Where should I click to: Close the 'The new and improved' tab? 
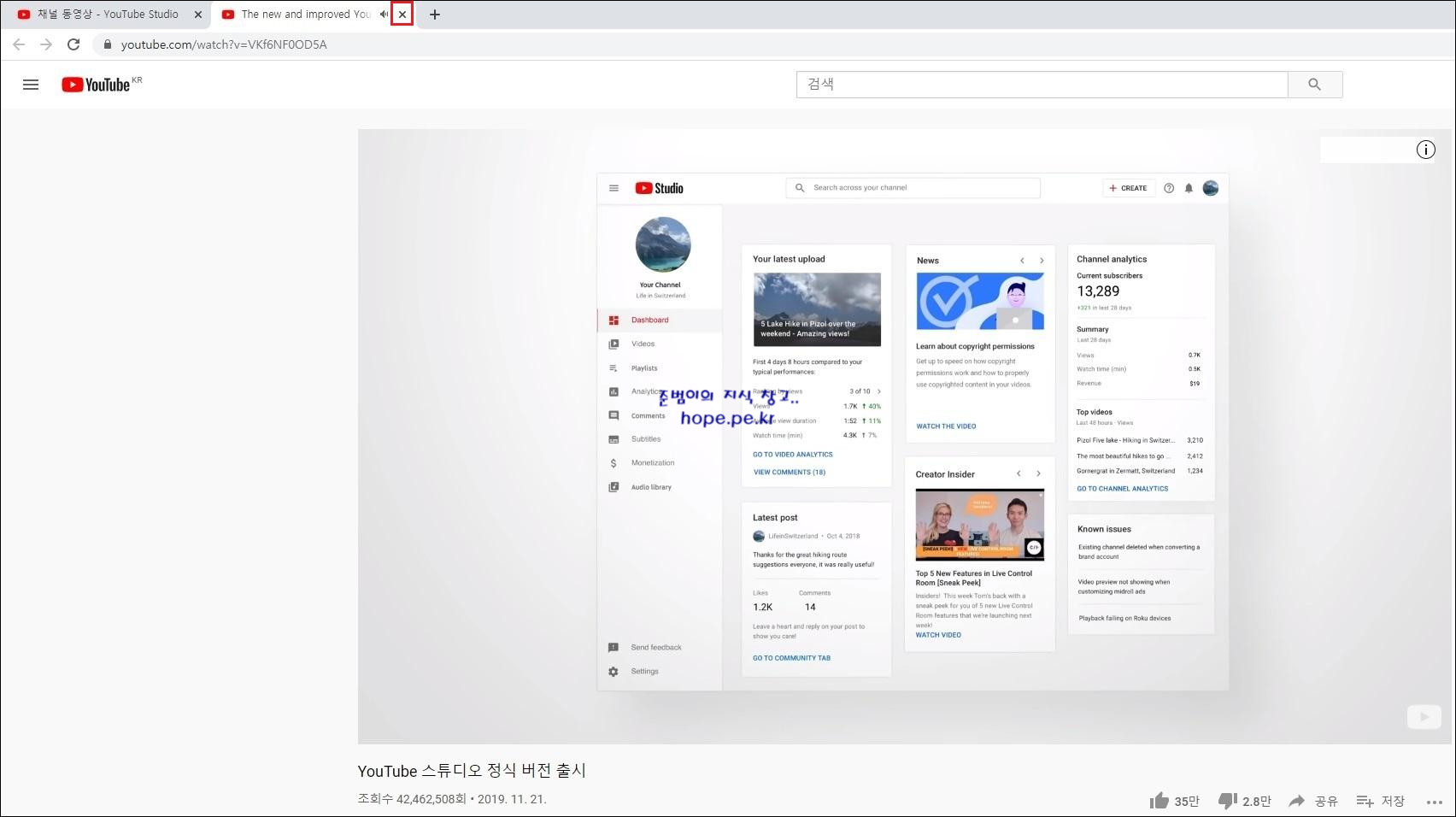point(402,15)
